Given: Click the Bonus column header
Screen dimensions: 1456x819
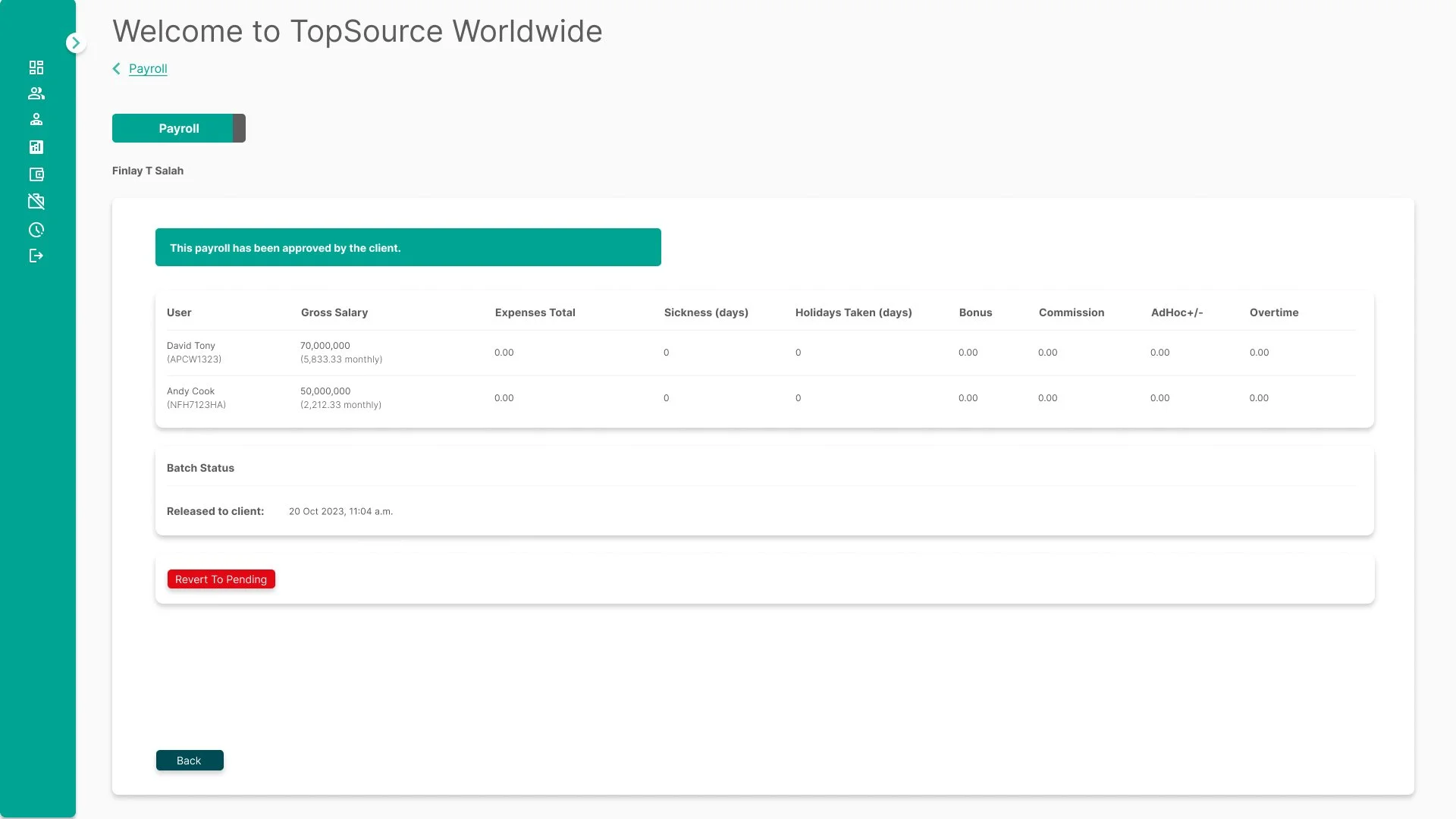Looking at the screenshot, I should tap(975, 312).
